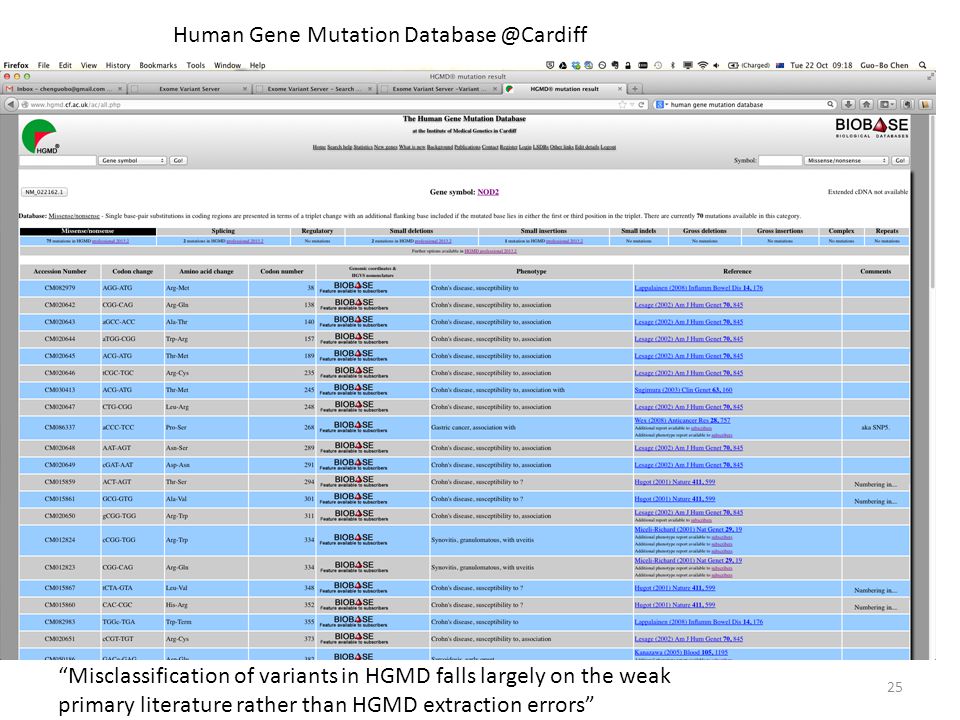Screen dimensions: 960x720
Task: Reload the page using the refresh icon
Action: [642, 105]
